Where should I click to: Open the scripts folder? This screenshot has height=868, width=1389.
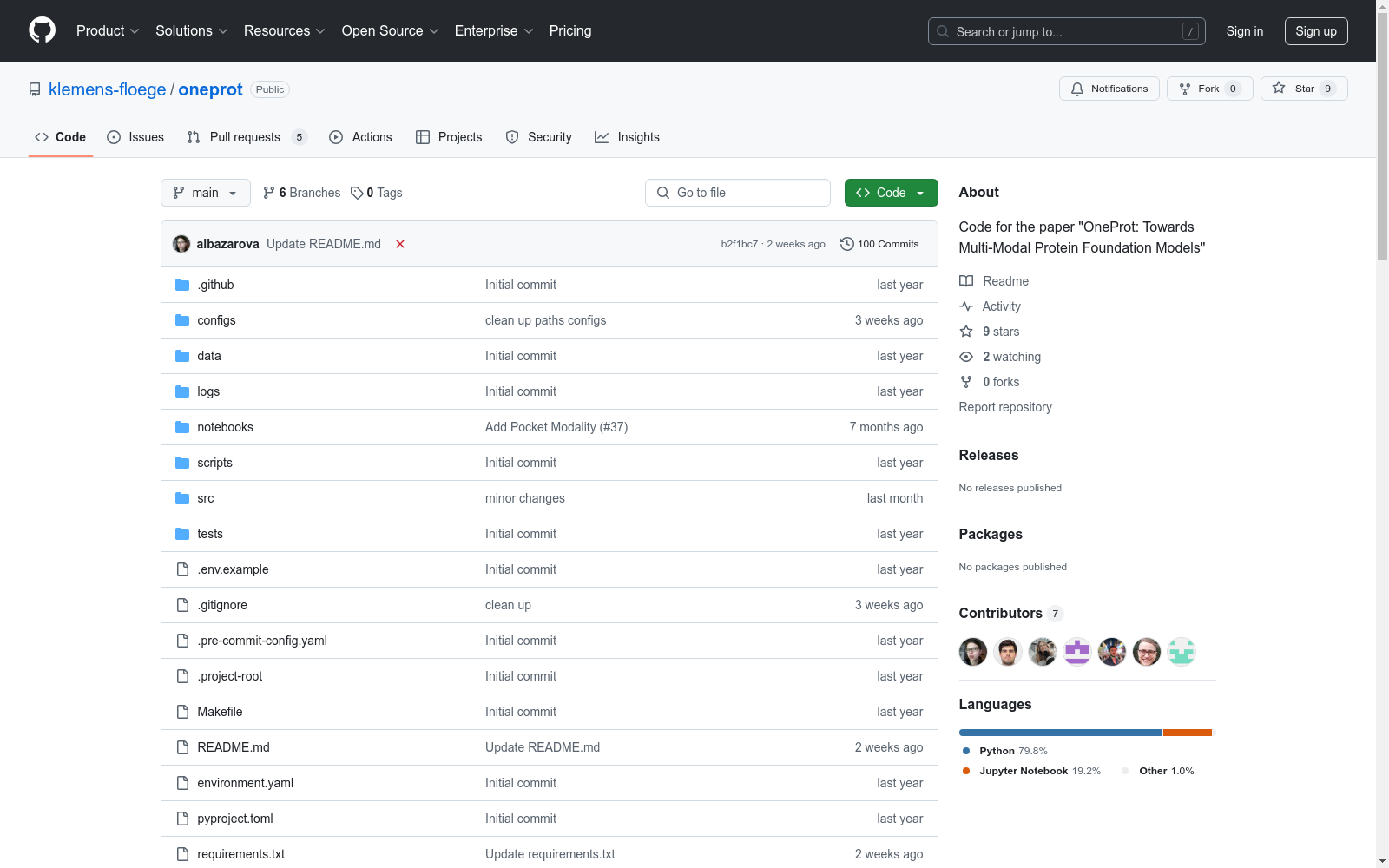point(214,463)
